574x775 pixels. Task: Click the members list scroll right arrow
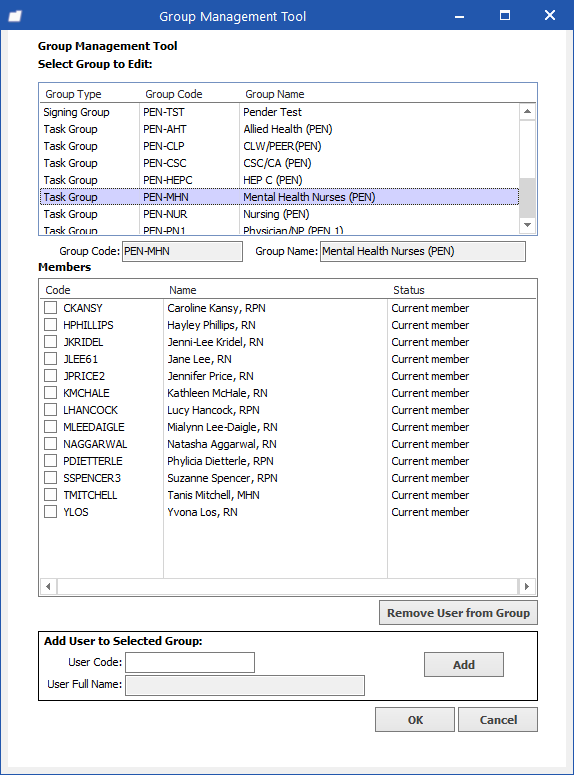point(527,586)
